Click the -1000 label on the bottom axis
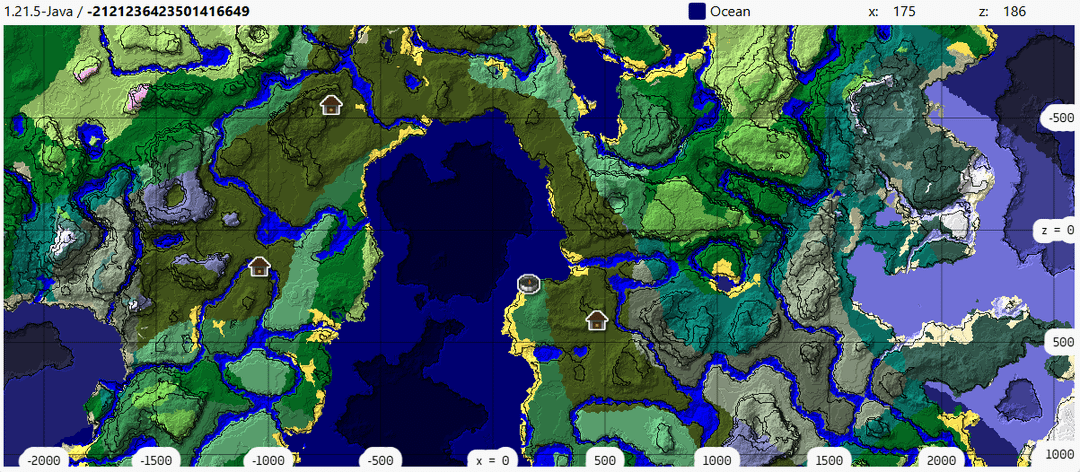The height and width of the screenshot is (472, 1080). 269,460
